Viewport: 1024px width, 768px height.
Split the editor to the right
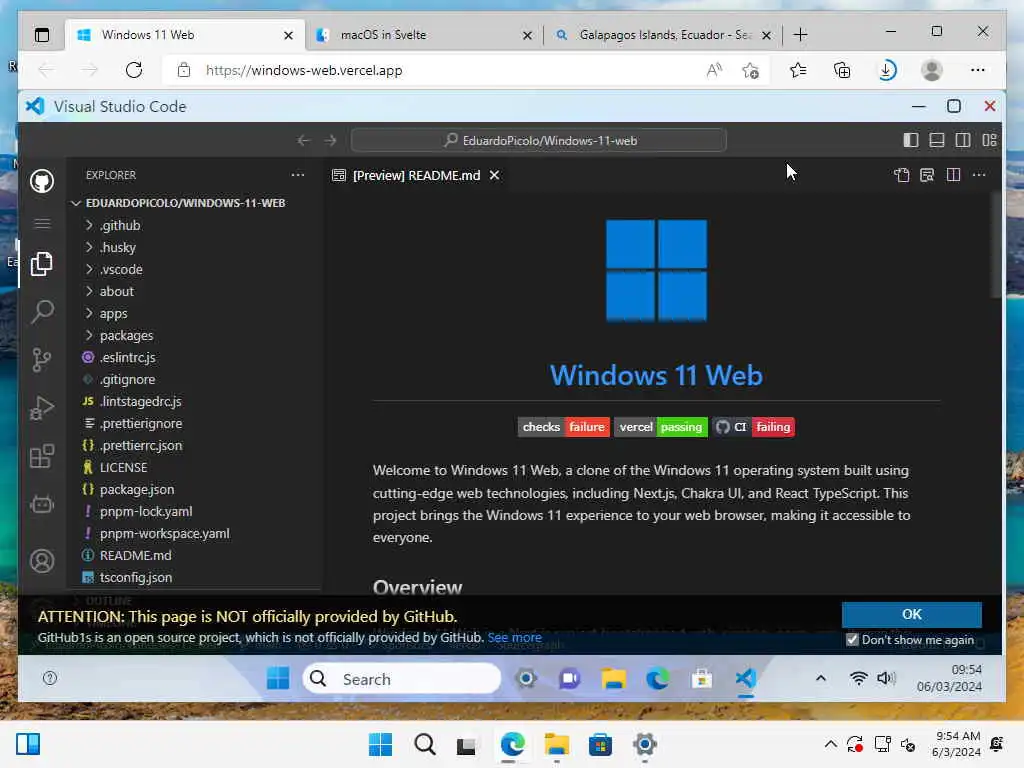[953, 175]
